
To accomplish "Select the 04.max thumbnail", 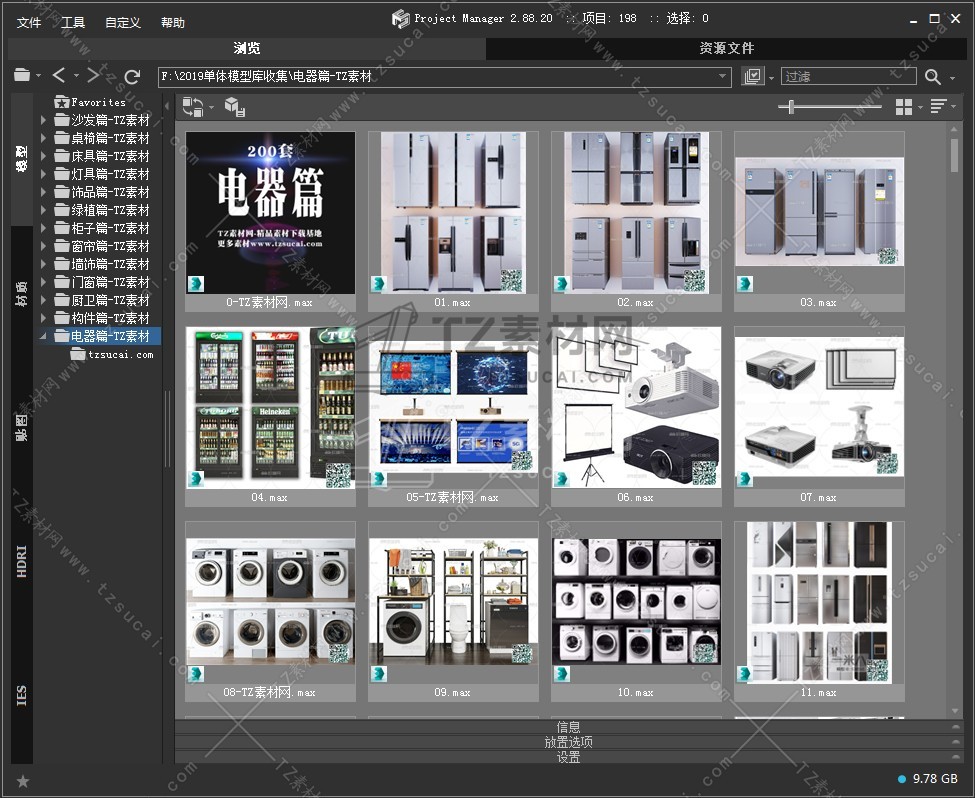I will [270, 408].
